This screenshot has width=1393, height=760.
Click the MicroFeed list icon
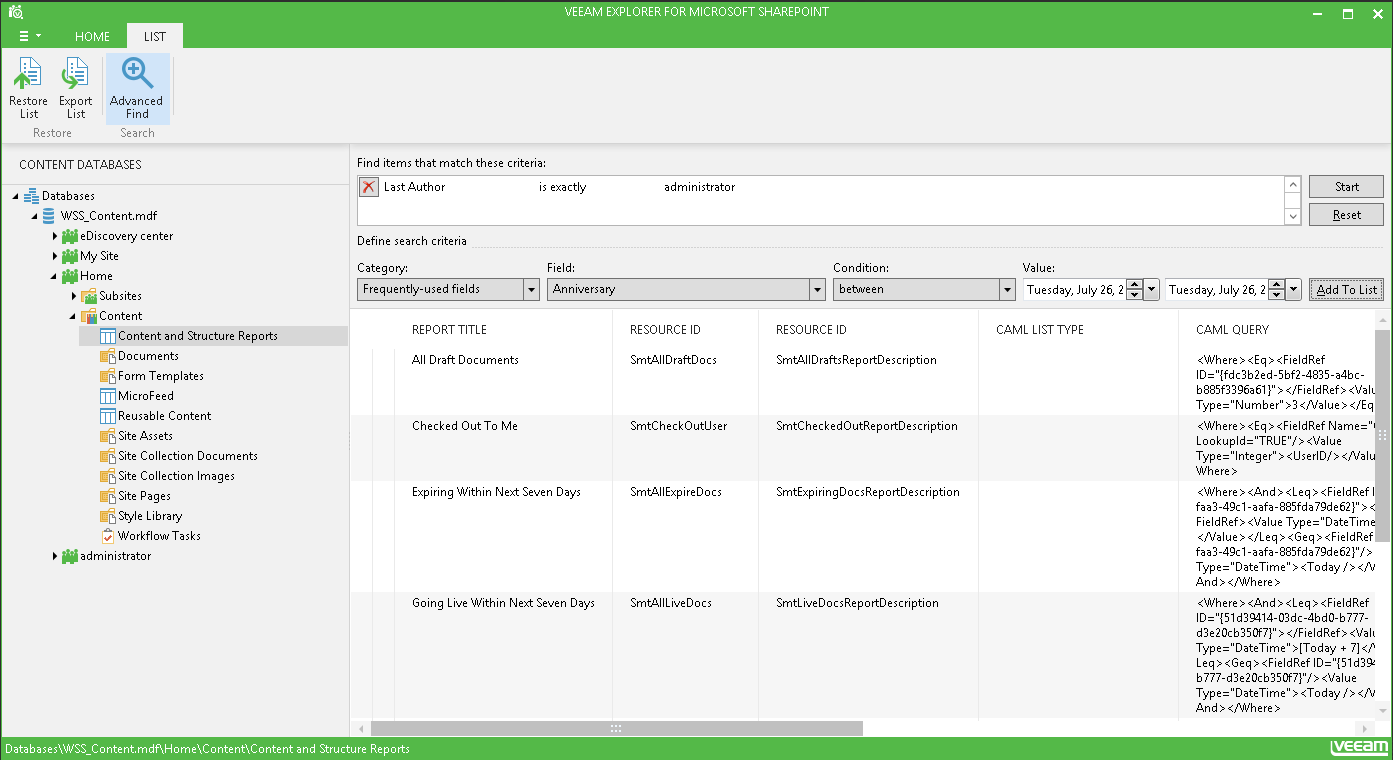click(x=108, y=396)
